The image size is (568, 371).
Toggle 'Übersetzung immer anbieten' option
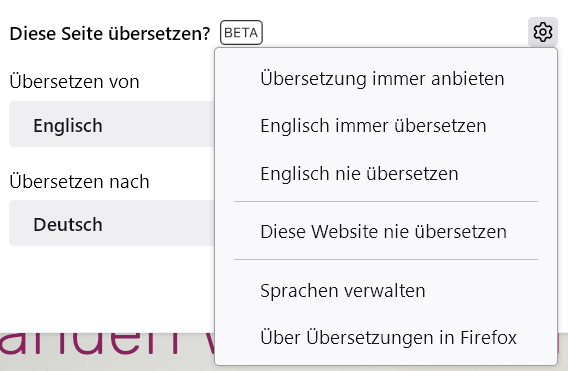pyautogui.click(x=386, y=79)
